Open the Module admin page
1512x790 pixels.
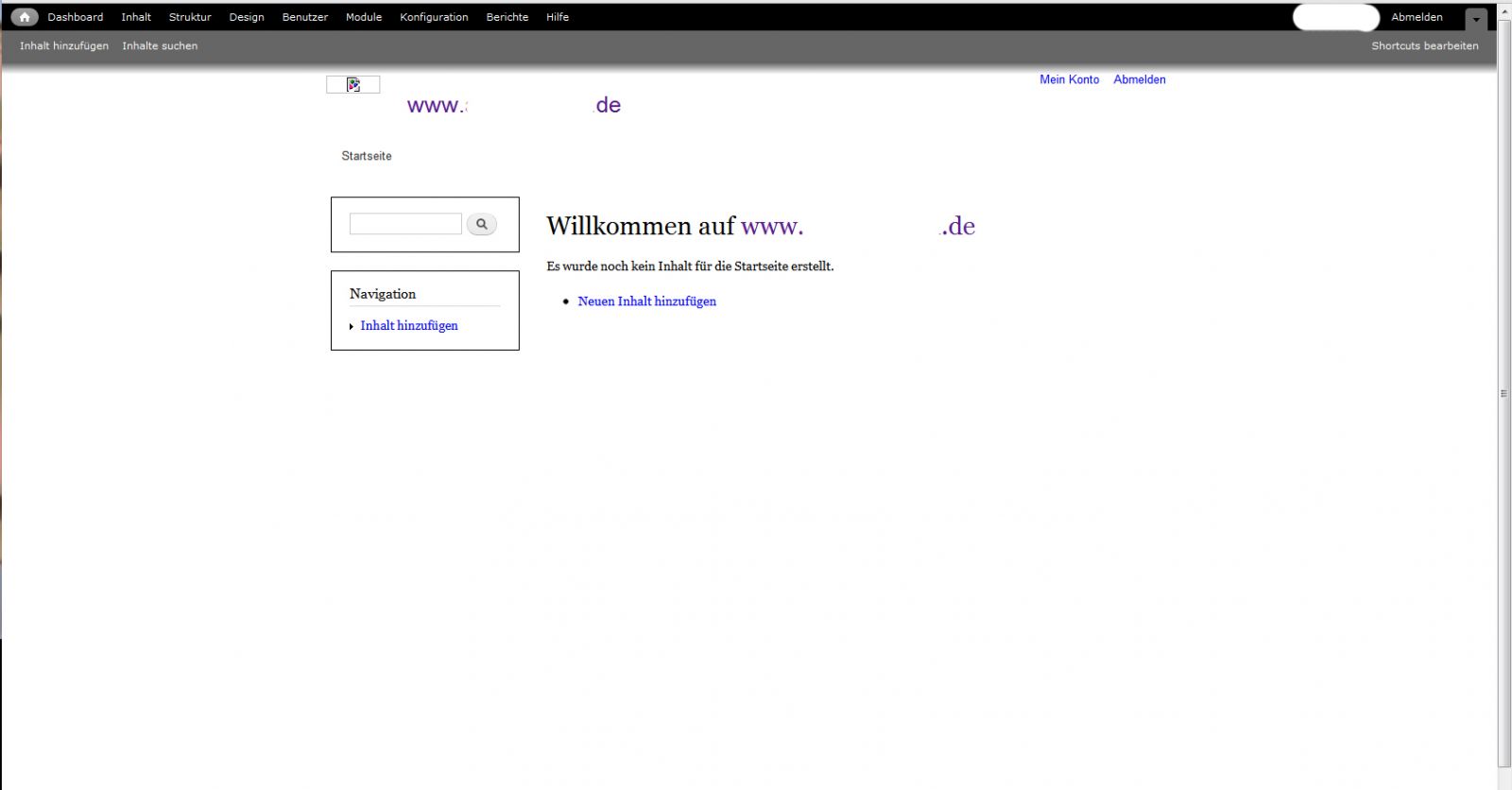coord(364,17)
